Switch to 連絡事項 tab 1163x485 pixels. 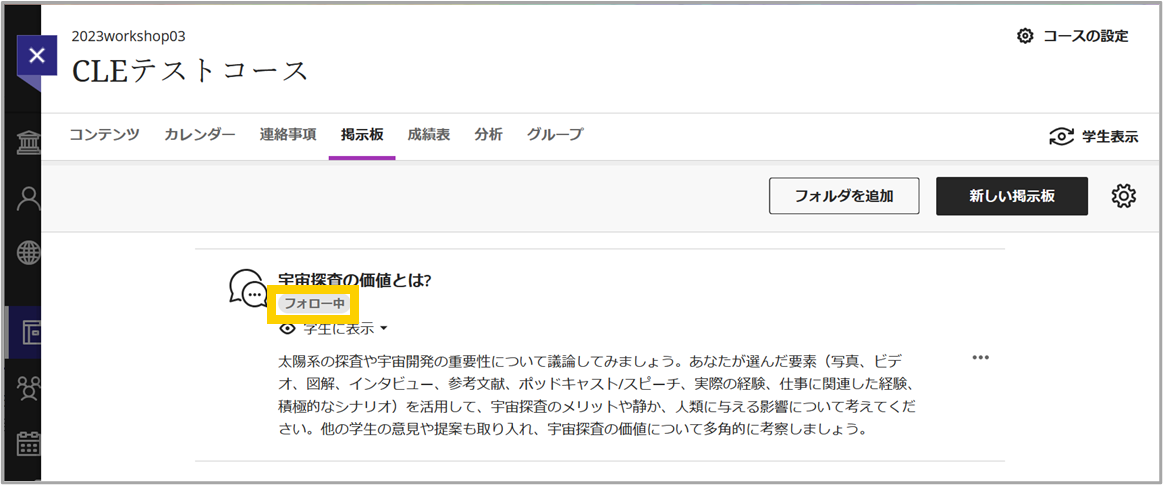[x=288, y=135]
